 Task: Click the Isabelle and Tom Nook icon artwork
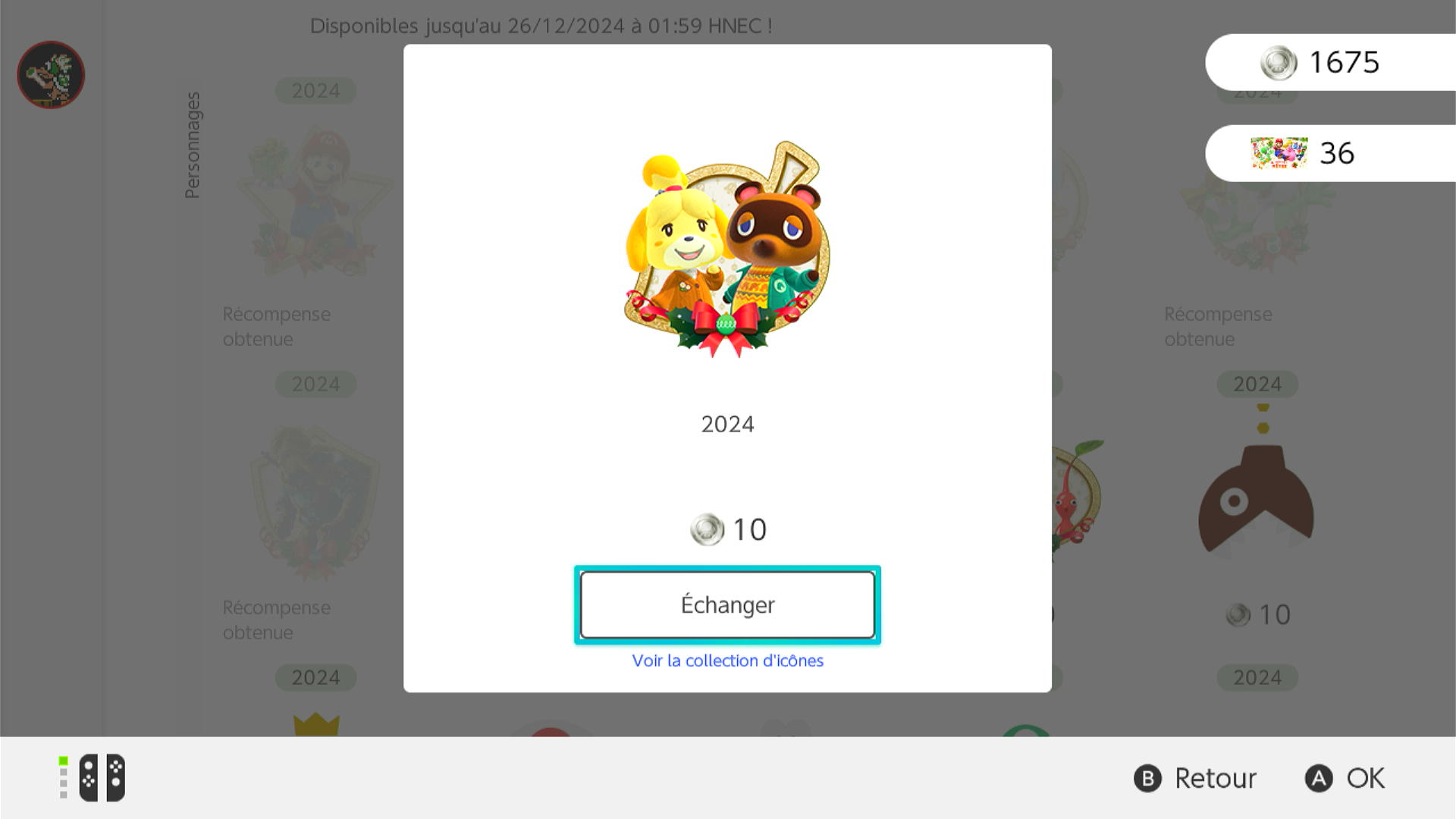[727, 249]
